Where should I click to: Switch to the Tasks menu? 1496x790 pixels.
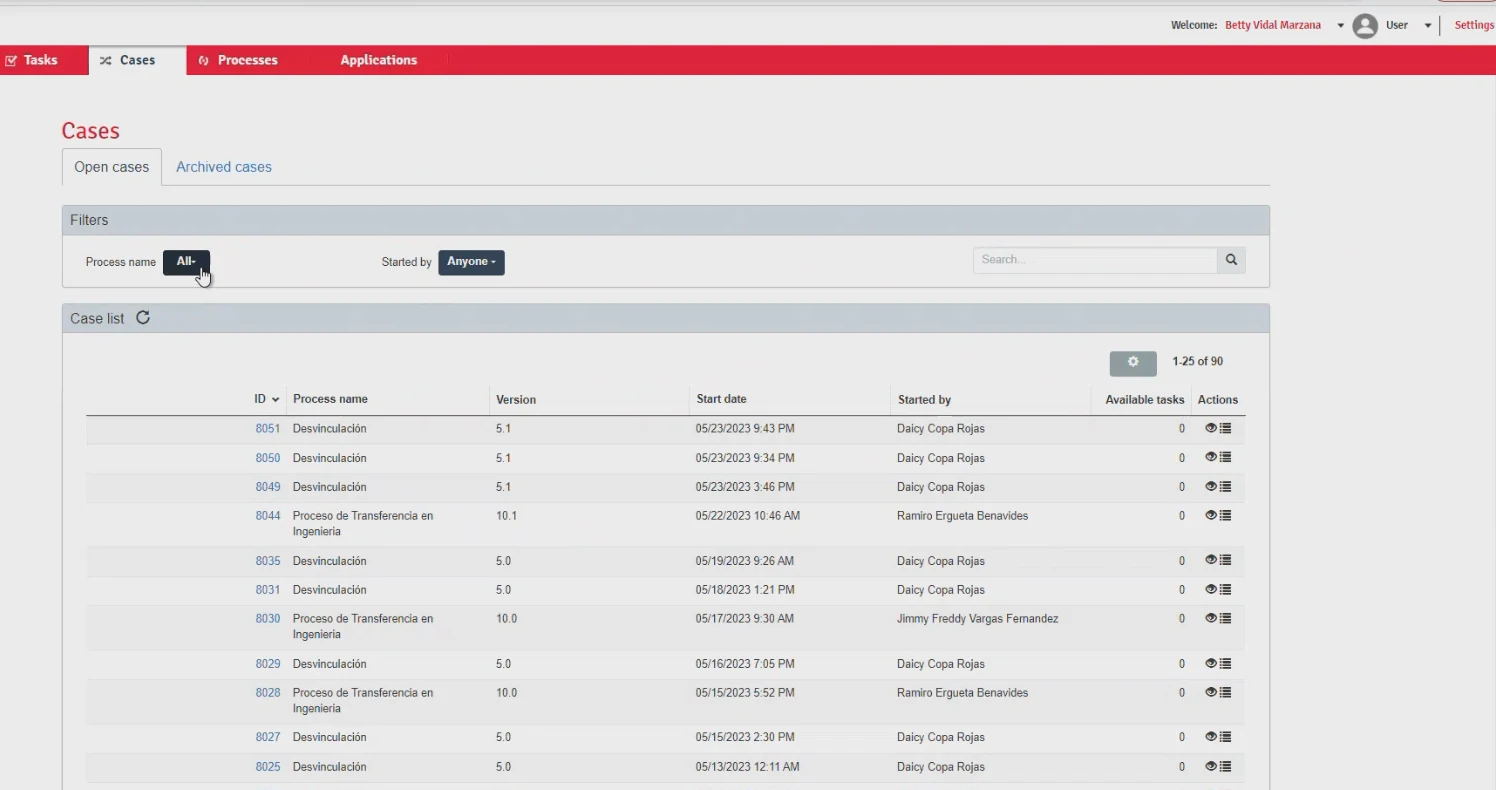coord(31,60)
